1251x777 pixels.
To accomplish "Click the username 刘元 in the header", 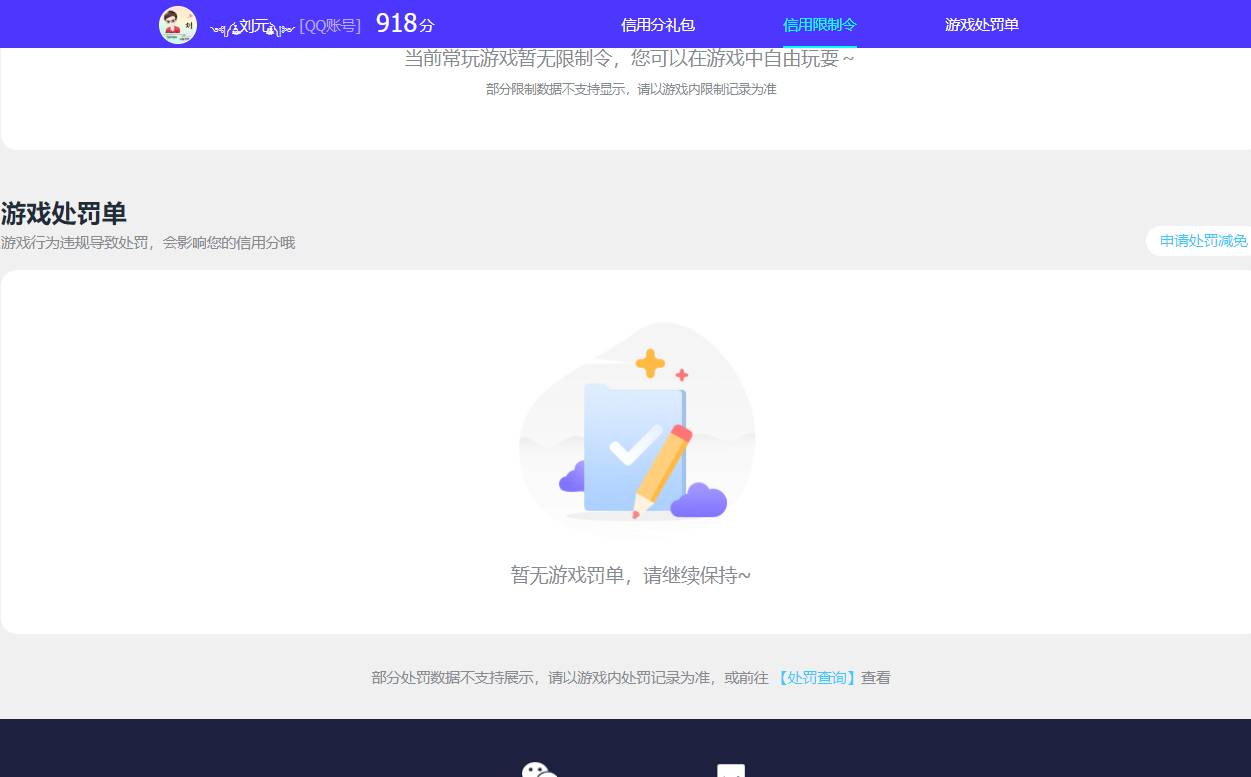I will point(253,25).
